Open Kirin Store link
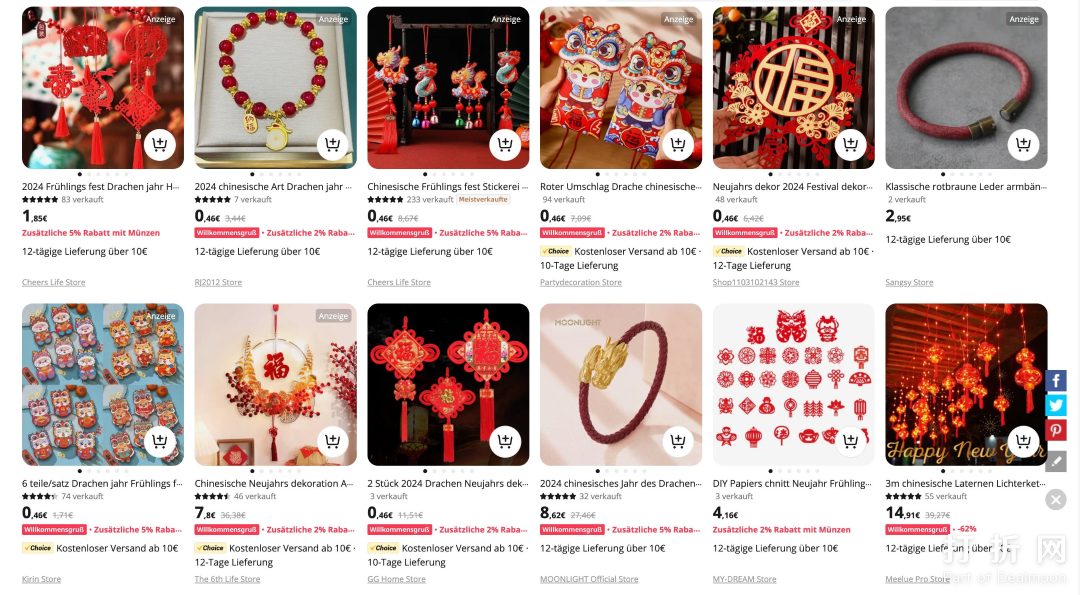 (x=41, y=579)
